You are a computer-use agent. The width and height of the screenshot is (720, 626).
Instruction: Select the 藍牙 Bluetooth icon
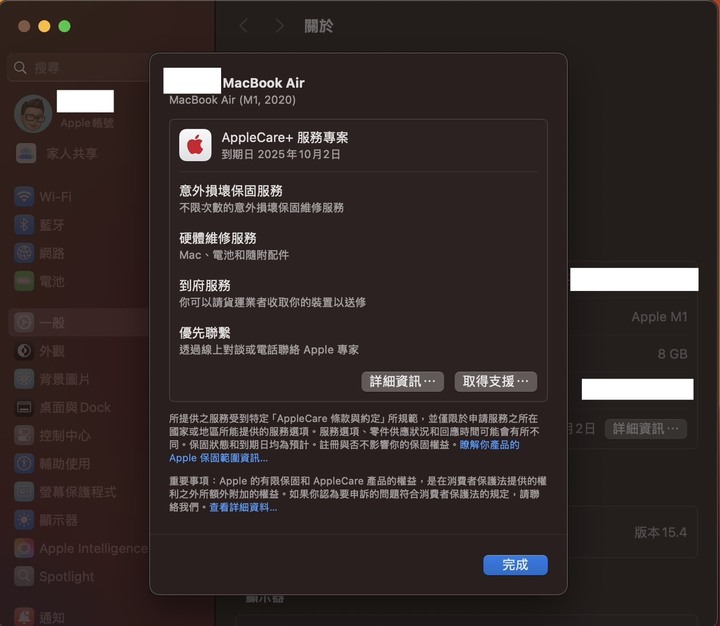(x=24, y=225)
